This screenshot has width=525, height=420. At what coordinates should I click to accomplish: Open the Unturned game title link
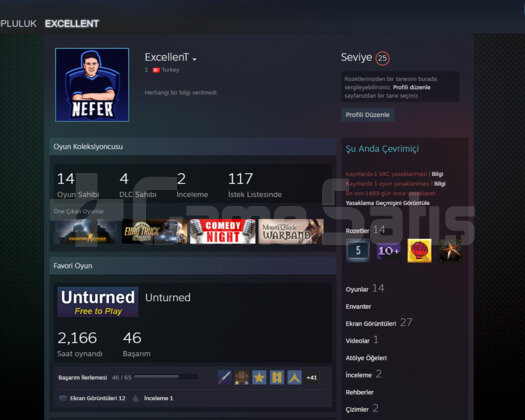pyautogui.click(x=168, y=297)
